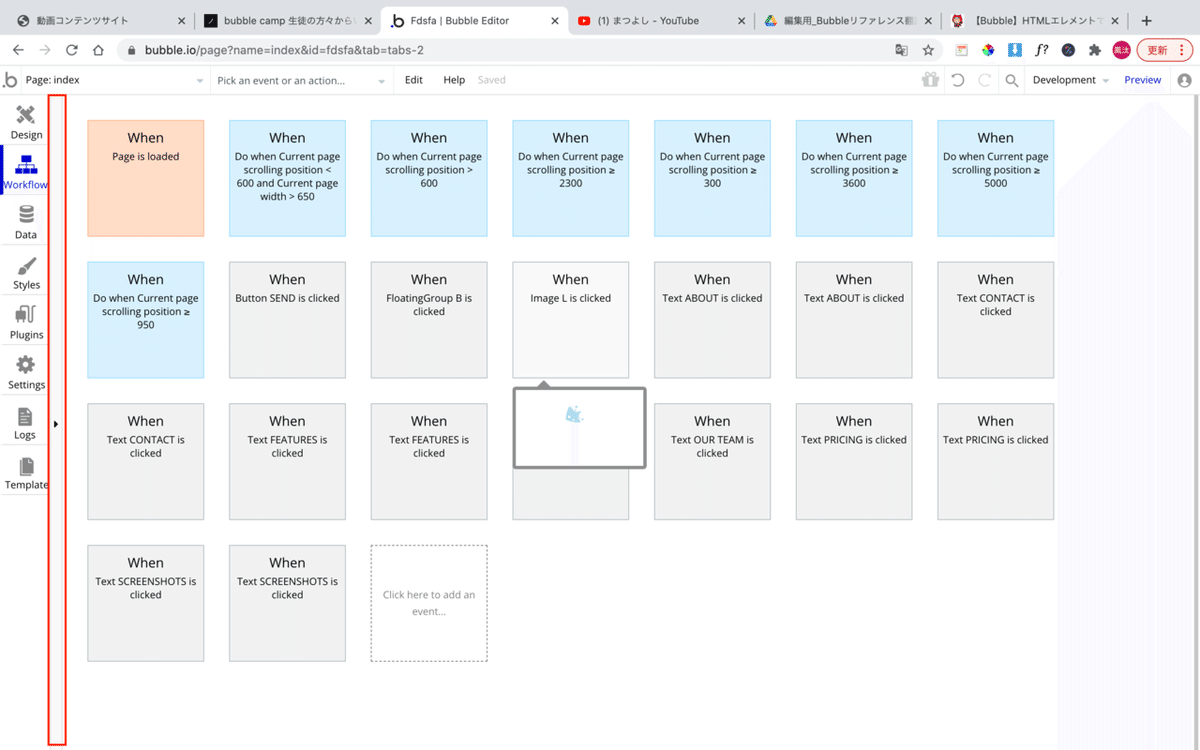Screen dimensions: 1200x750
Task: Go back using browser back arrow
Action: [x=18, y=50]
